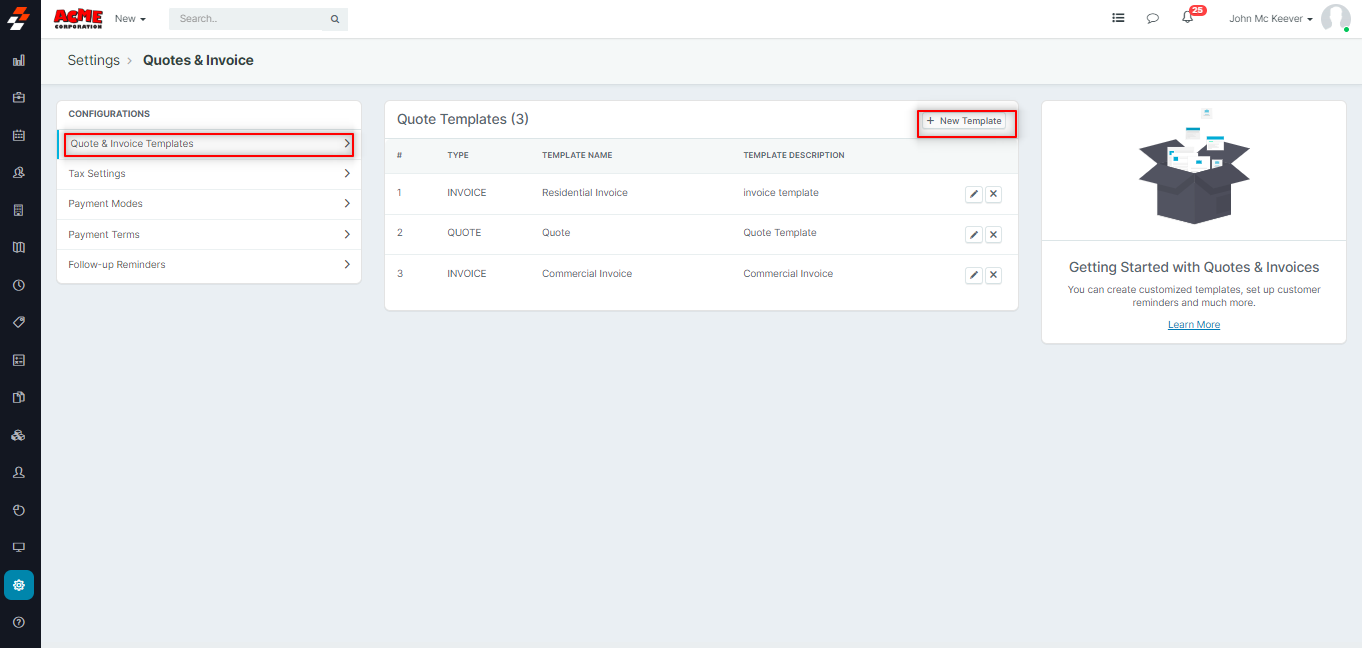
Task: Edit the Residential Invoice template
Action: (x=974, y=194)
